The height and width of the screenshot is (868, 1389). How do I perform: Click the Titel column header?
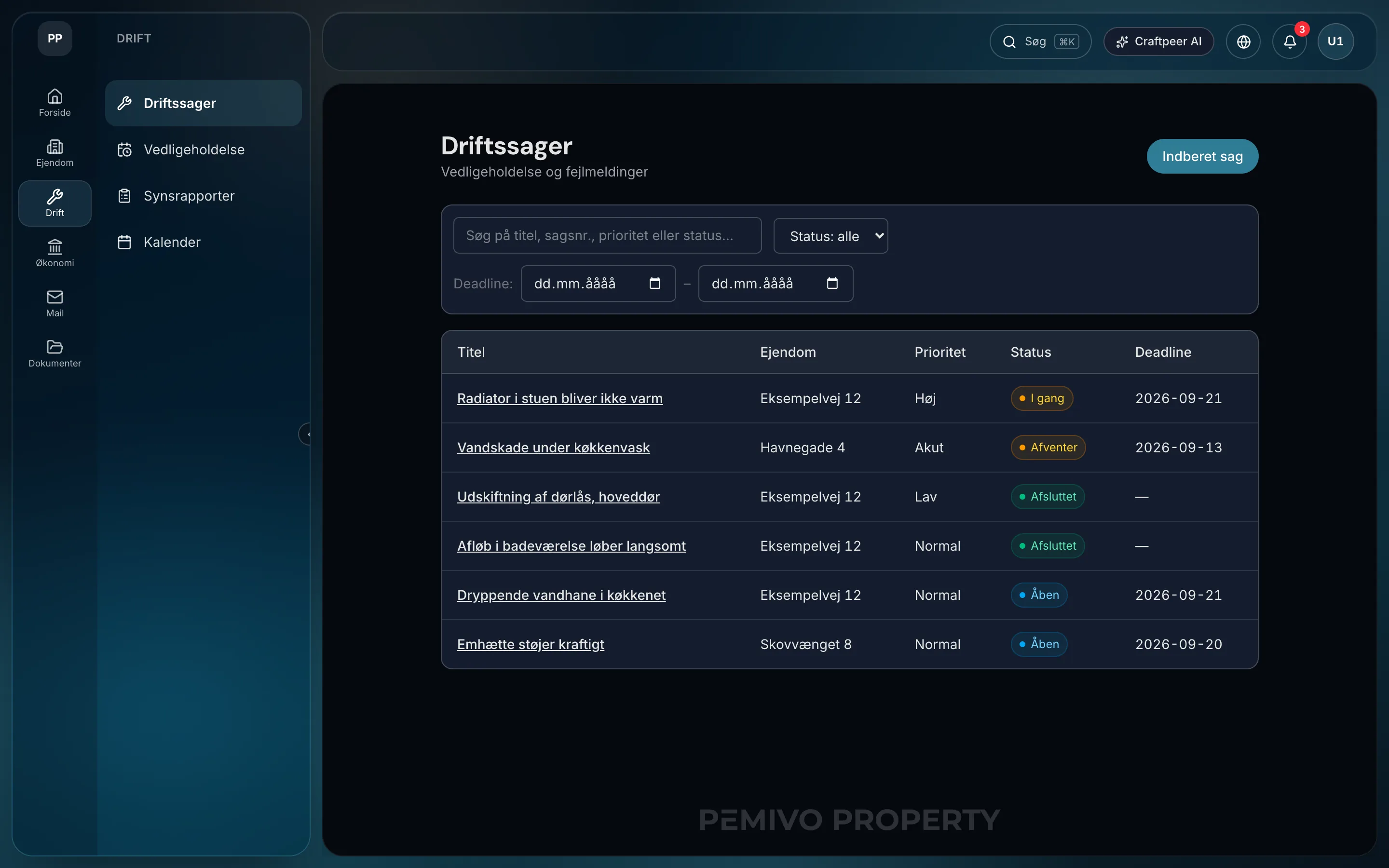471,352
